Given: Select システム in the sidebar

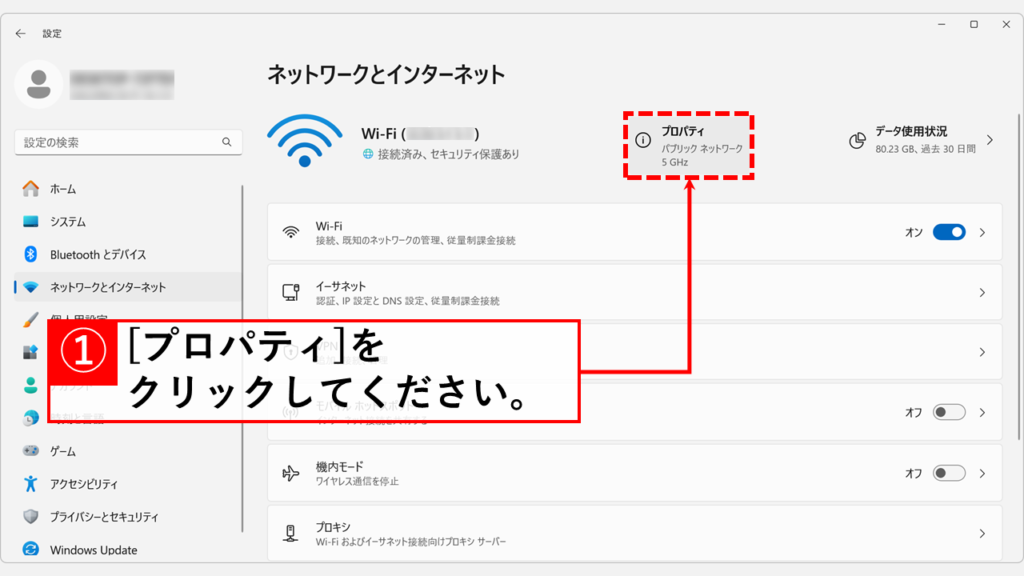Looking at the screenshot, I should click(68, 222).
